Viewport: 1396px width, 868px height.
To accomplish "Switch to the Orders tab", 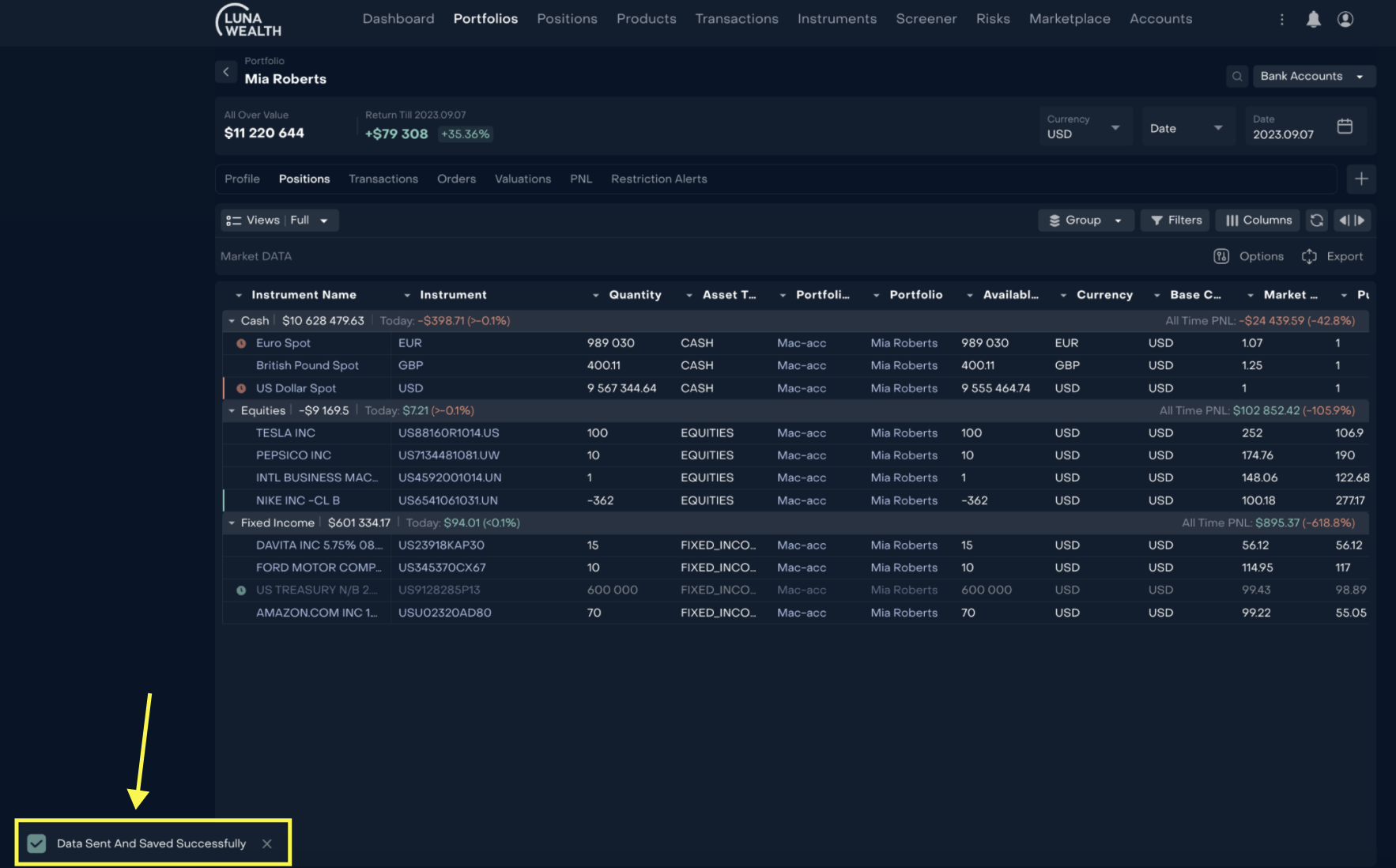I will tap(456, 179).
